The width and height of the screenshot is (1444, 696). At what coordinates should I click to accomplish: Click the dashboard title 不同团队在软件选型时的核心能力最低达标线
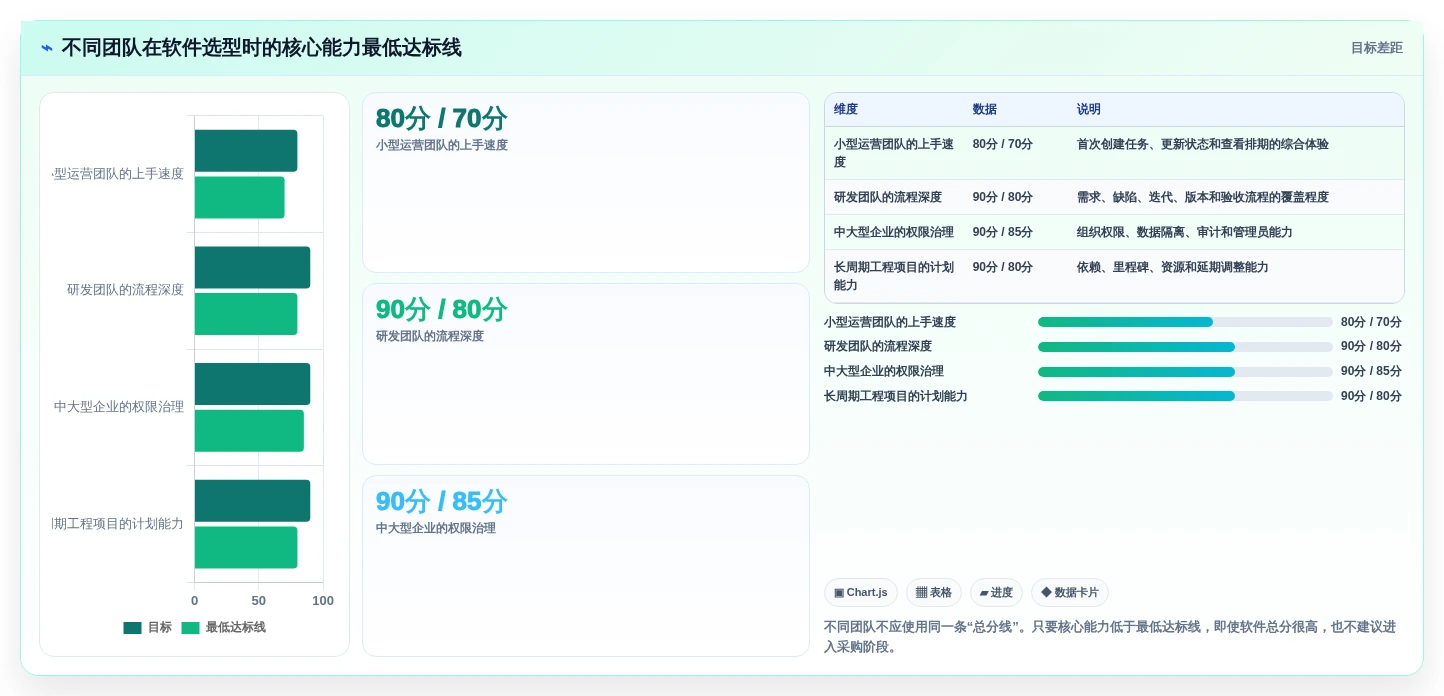point(262,48)
